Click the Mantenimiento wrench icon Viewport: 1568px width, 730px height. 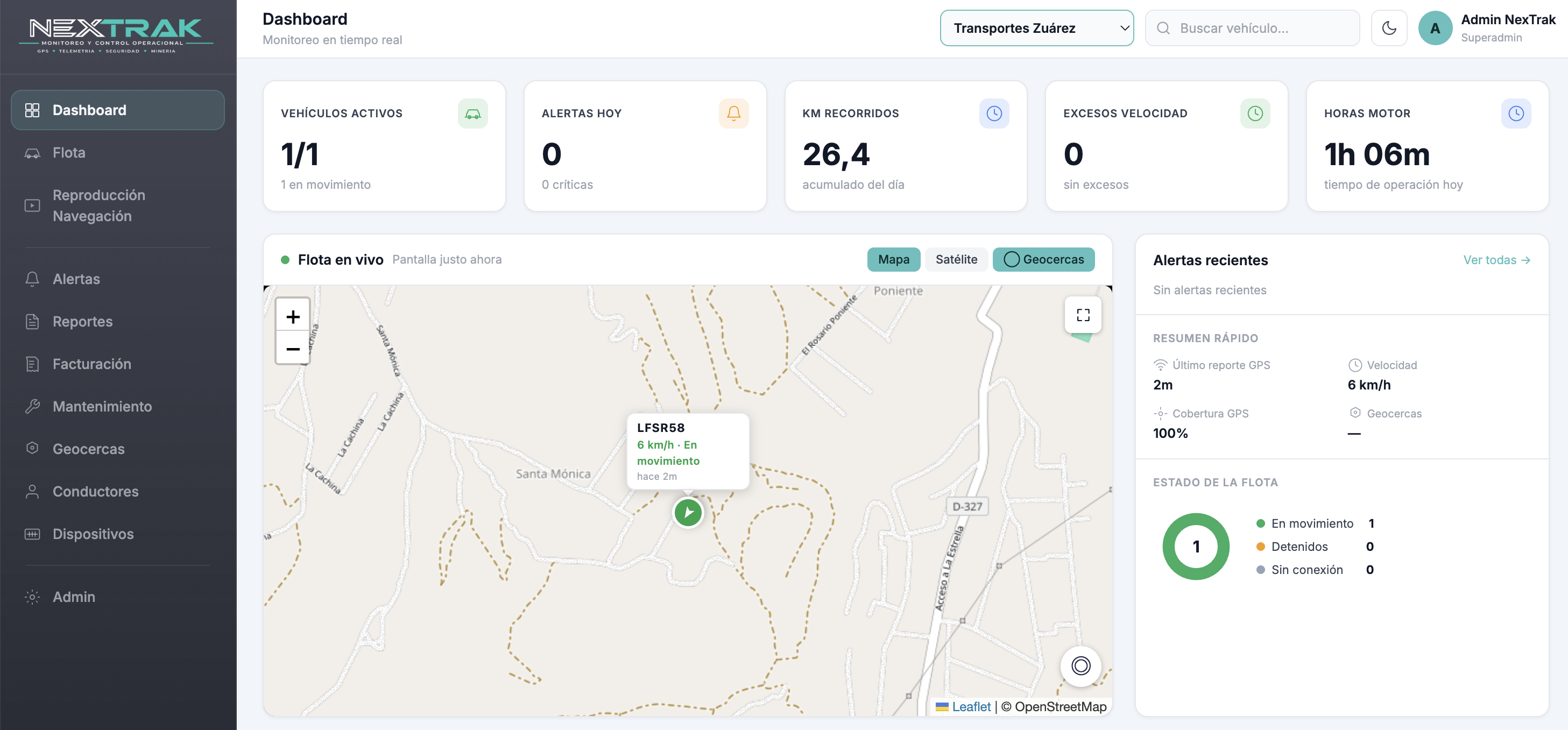[x=32, y=406]
